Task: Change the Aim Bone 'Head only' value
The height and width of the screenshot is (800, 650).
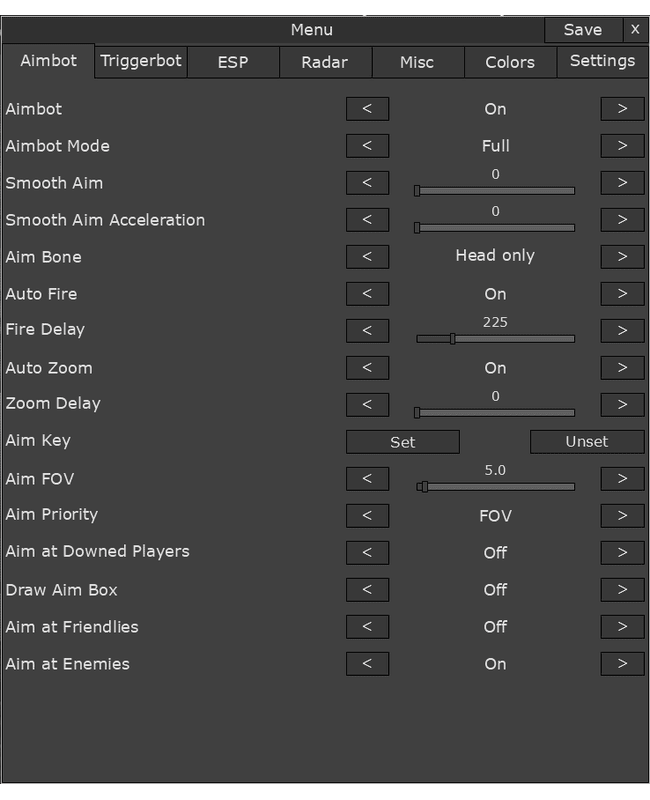Action: point(495,256)
